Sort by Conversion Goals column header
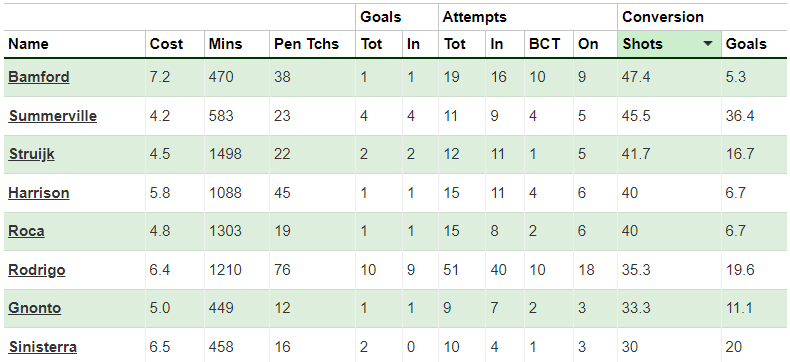 746,44
